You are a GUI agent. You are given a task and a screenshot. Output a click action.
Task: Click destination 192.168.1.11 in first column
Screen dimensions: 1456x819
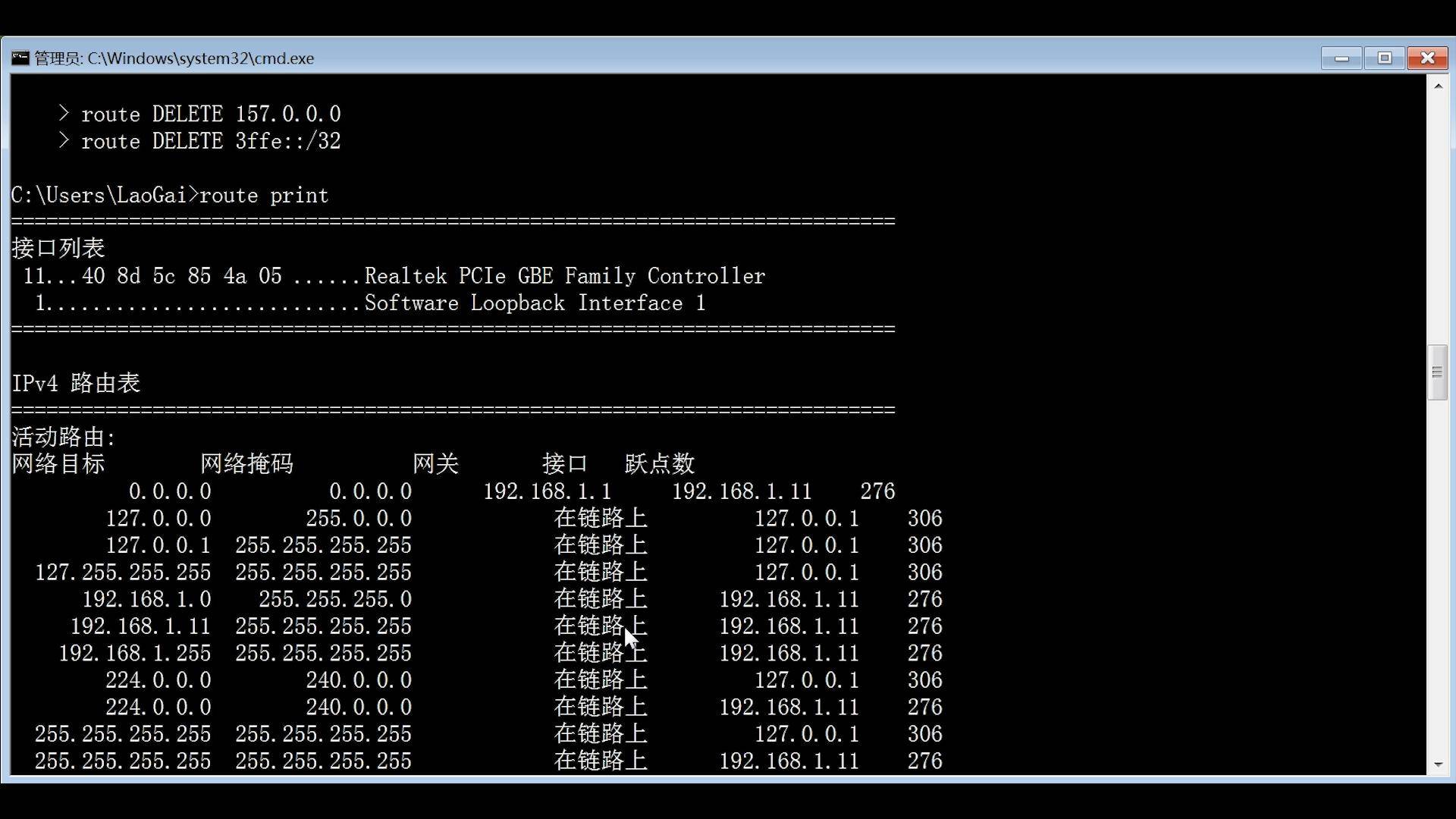click(140, 626)
